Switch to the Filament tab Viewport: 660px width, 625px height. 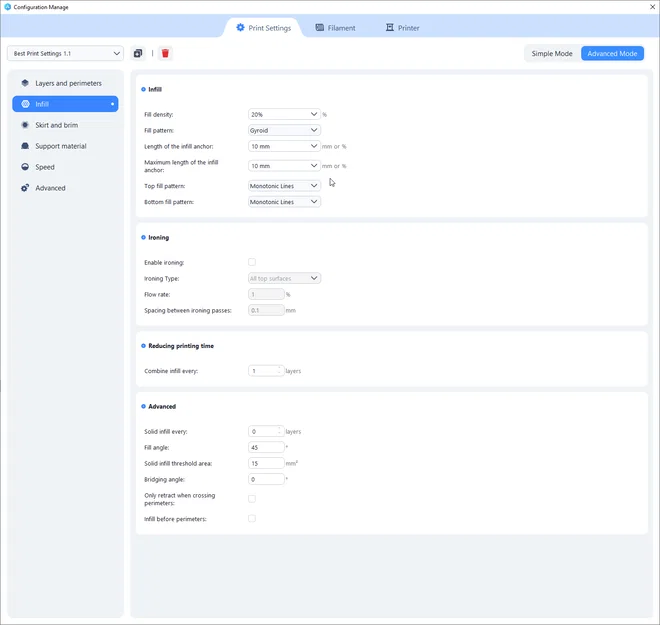(x=335, y=28)
